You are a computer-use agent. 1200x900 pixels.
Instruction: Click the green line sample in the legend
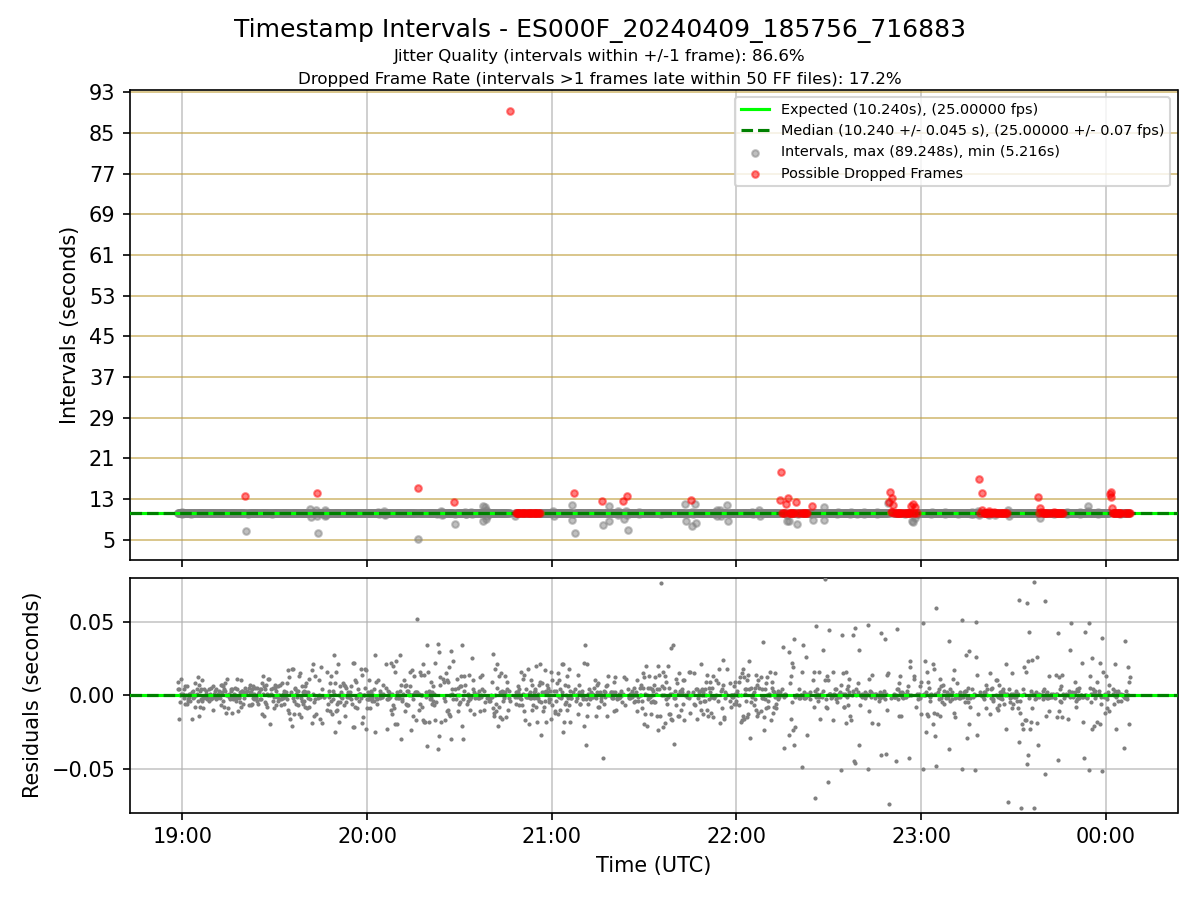[x=755, y=109]
